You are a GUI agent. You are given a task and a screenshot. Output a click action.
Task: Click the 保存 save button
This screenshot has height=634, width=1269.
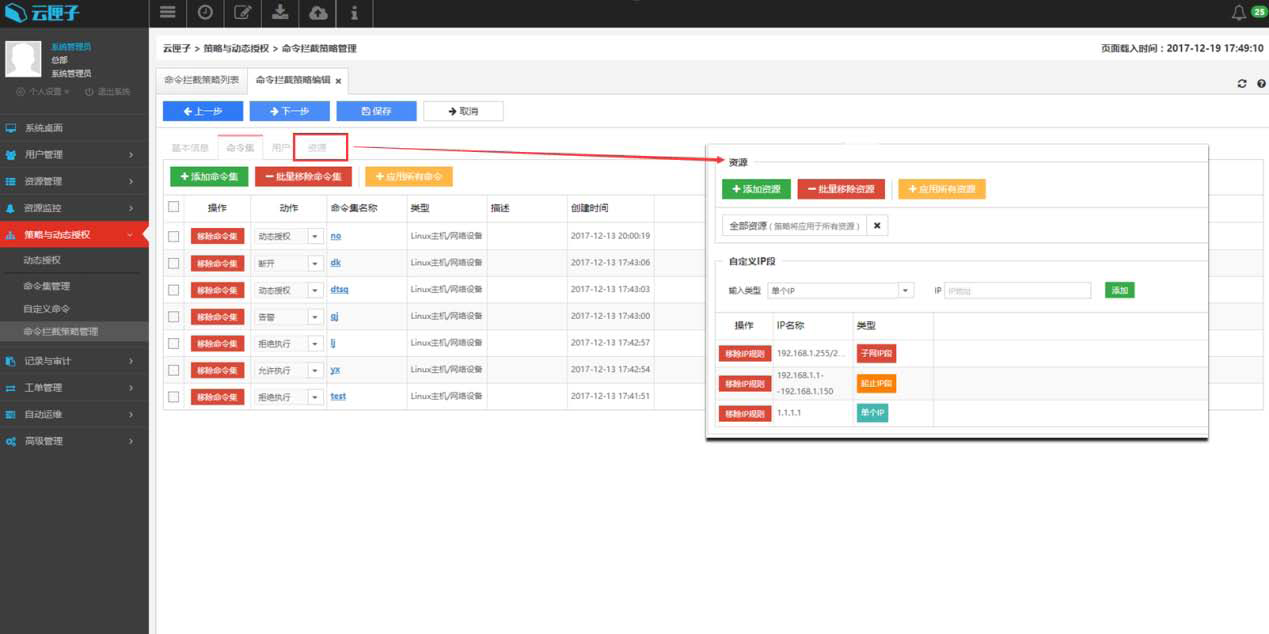(376, 111)
